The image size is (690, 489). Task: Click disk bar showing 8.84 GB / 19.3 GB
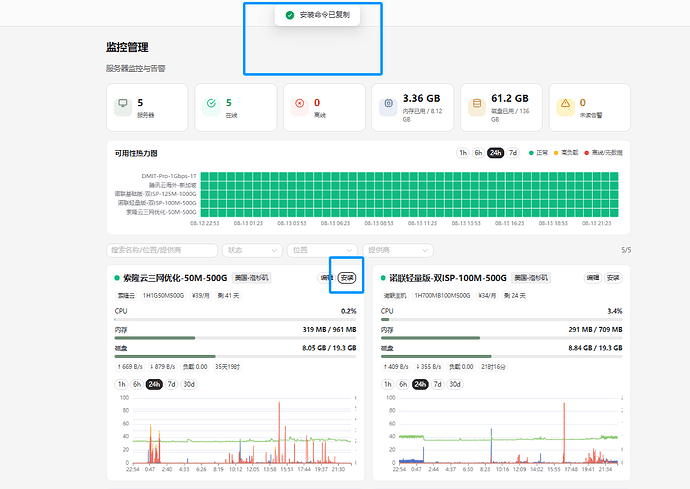(502, 356)
